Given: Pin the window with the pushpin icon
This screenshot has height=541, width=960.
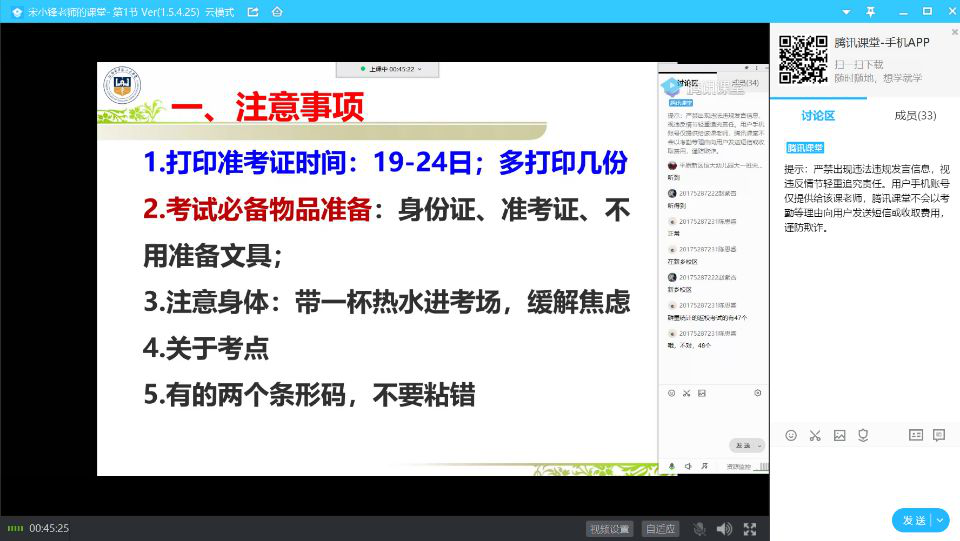Looking at the screenshot, I should tap(870, 11).
